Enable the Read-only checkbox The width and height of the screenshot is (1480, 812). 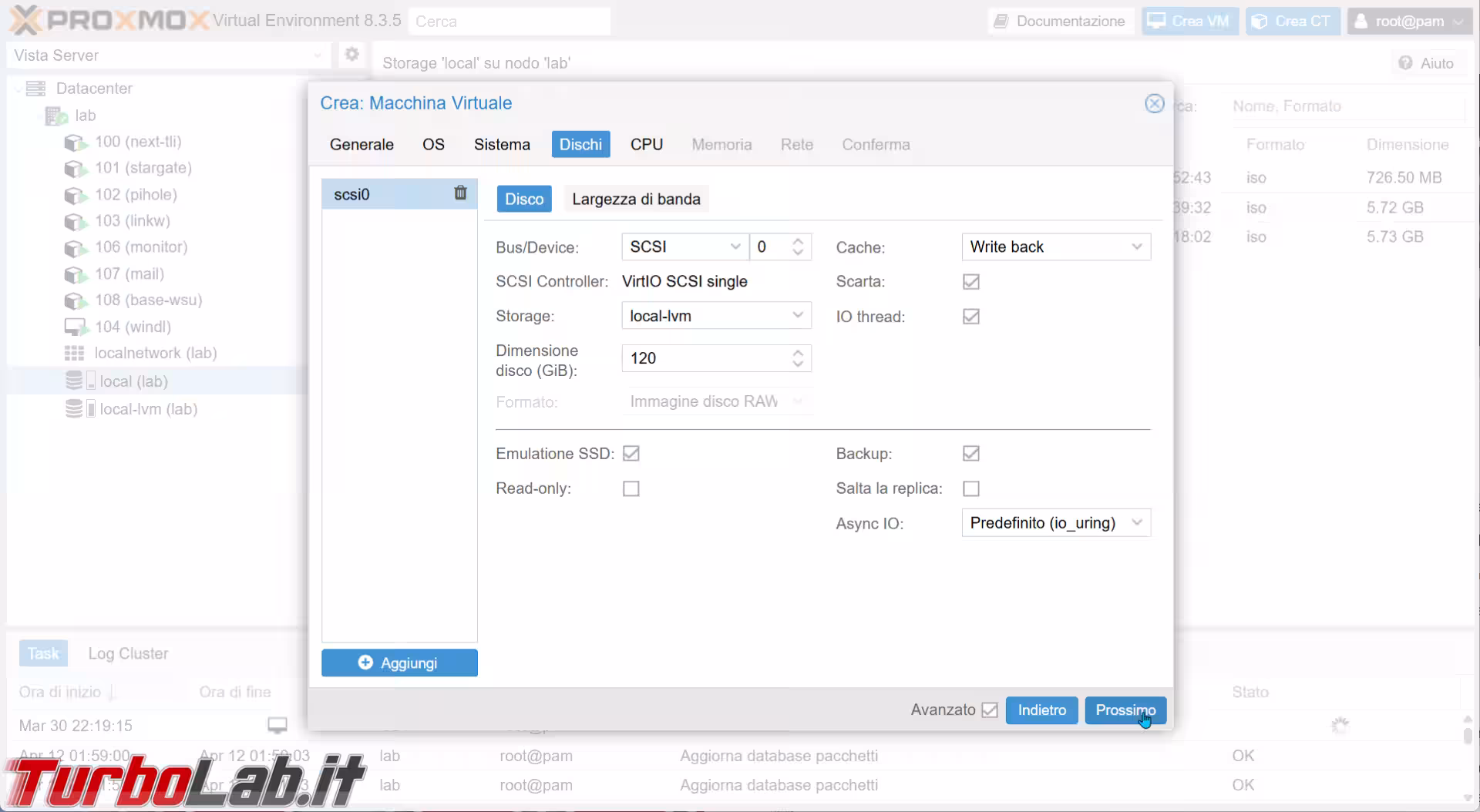(x=631, y=488)
